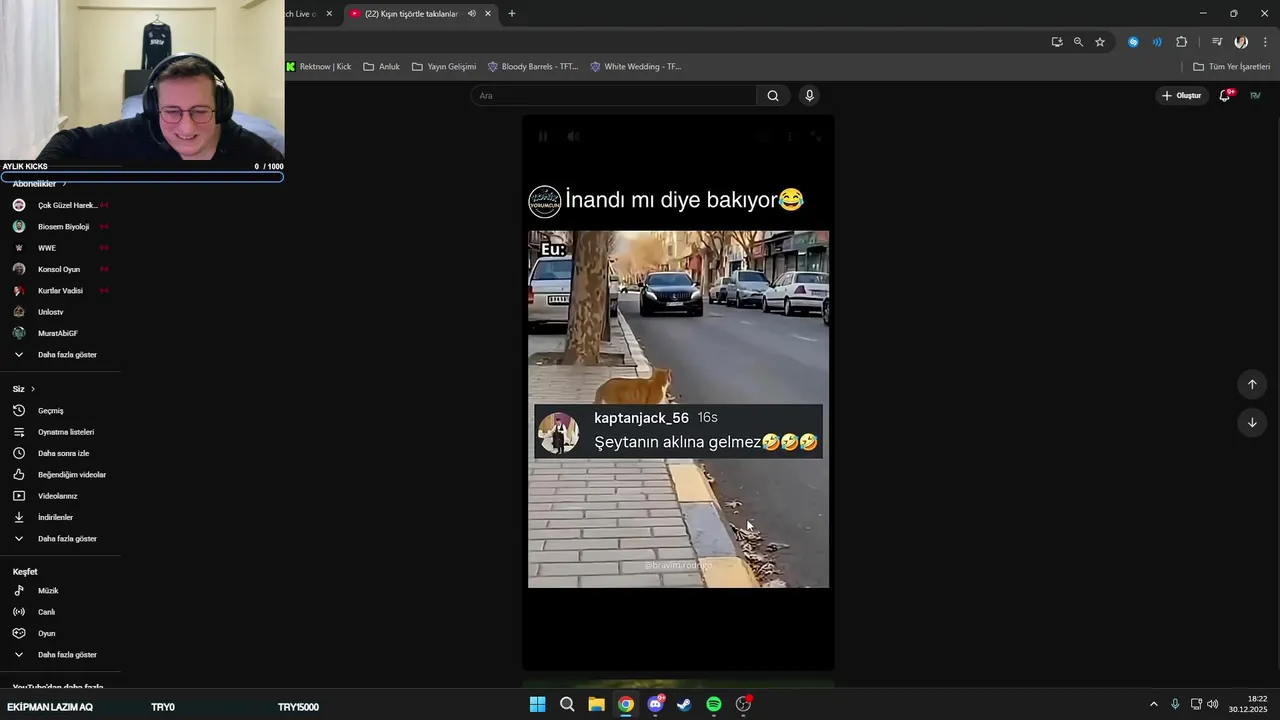Open Chrome media controls
This screenshot has width=1280, height=720.
click(x=1217, y=42)
